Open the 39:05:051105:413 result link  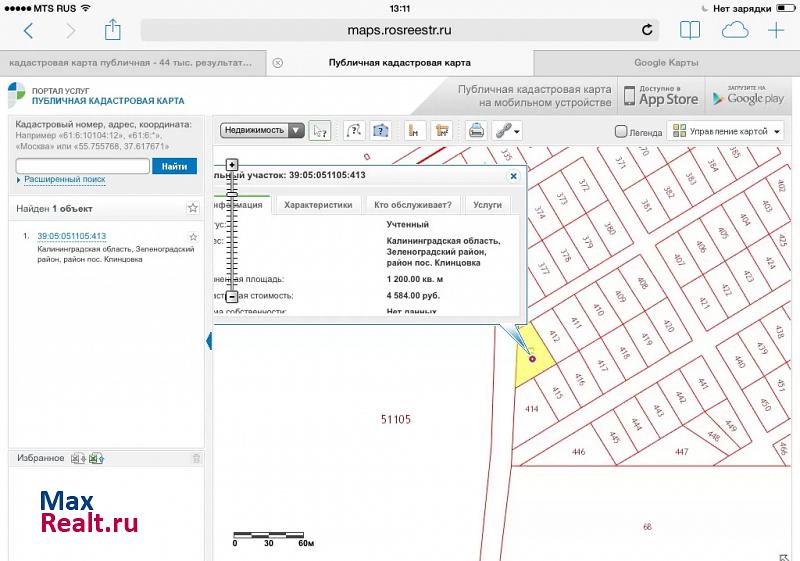[71, 236]
